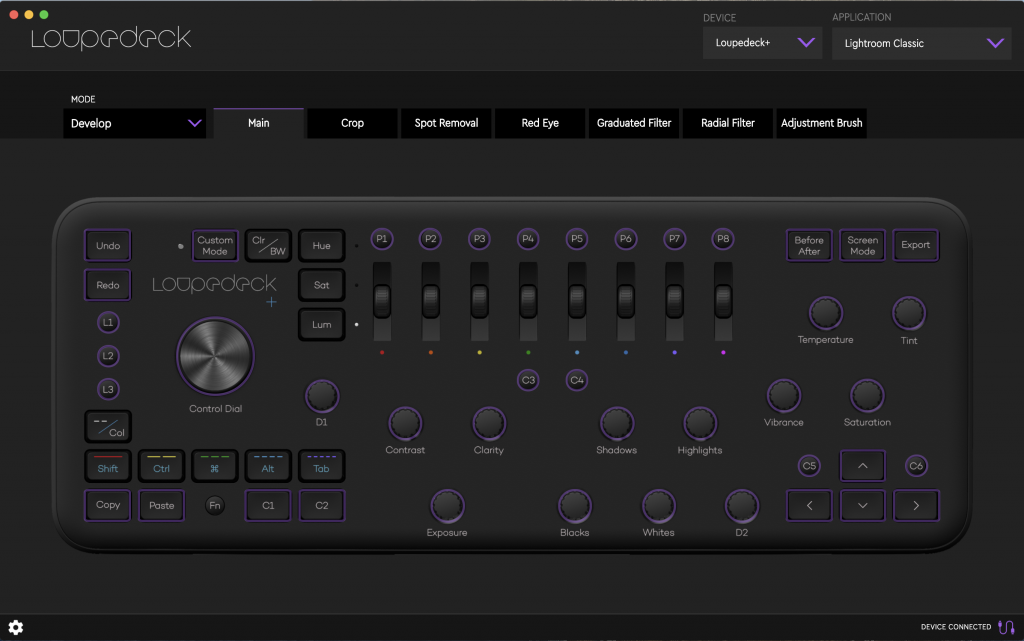
Task: Switch sliders to Lum mode
Action: coord(321,324)
